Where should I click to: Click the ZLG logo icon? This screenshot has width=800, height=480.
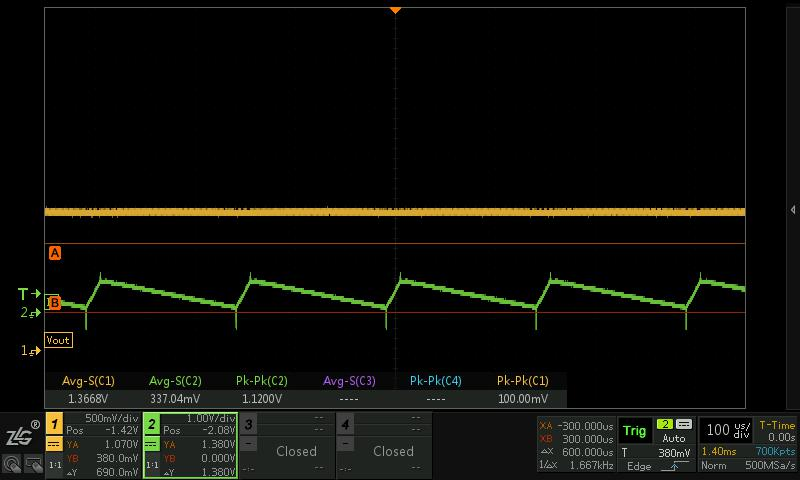(x=20, y=435)
